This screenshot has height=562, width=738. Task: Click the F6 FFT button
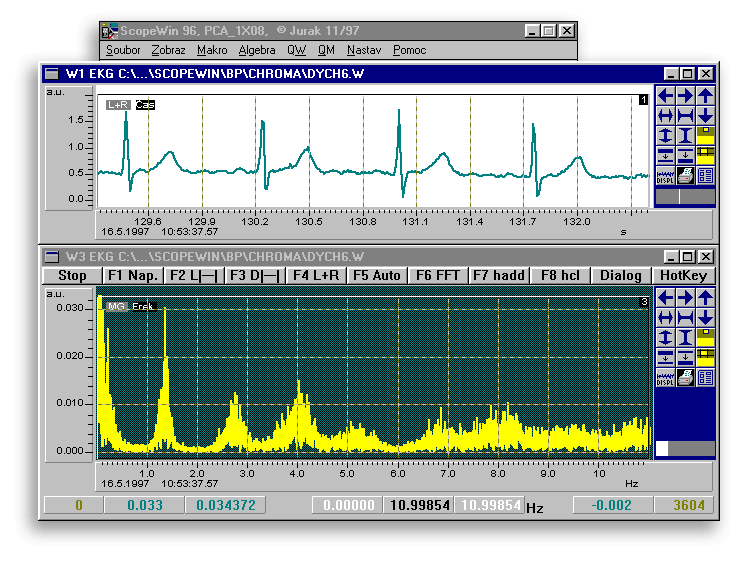coord(438,275)
